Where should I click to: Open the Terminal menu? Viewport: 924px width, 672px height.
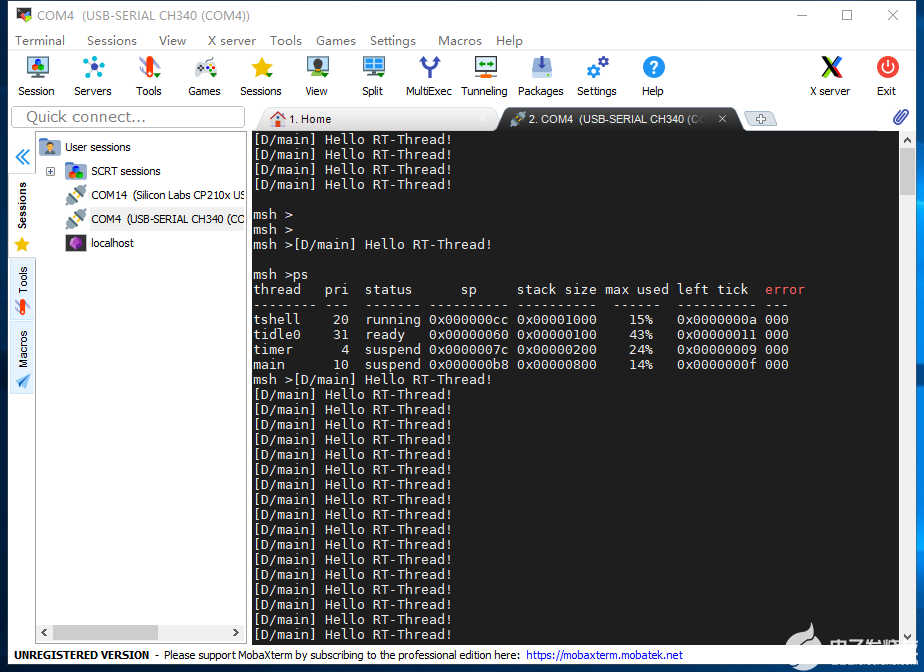tap(40, 41)
